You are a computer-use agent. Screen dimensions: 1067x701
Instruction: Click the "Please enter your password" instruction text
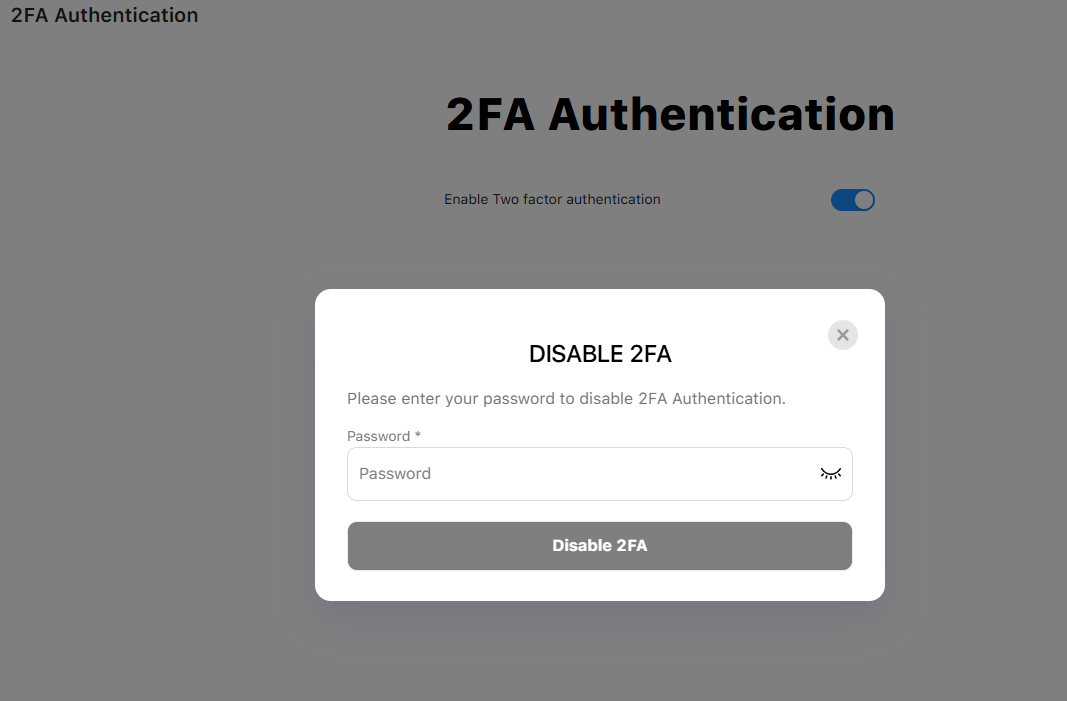tap(566, 398)
